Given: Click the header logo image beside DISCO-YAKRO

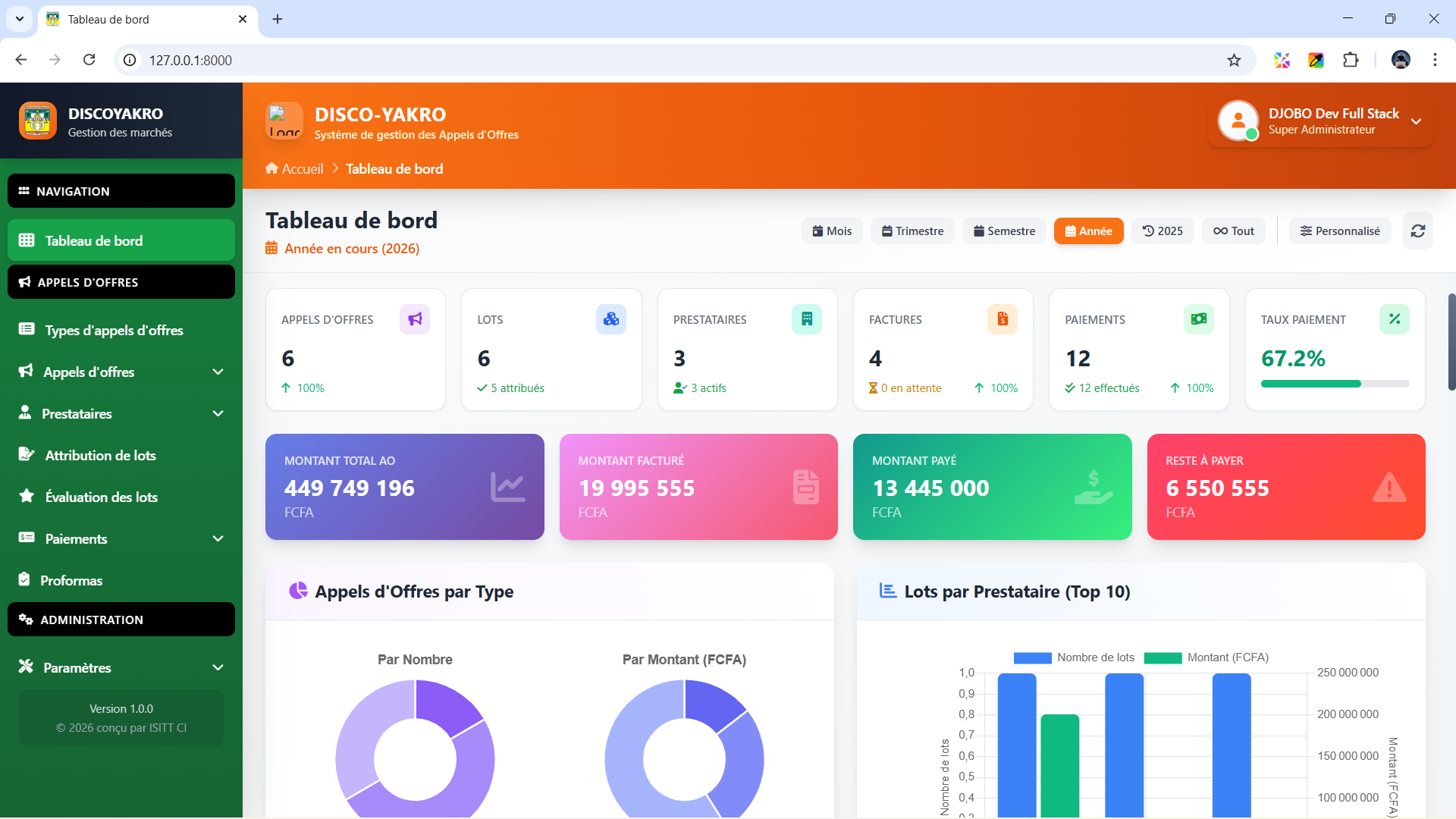Looking at the screenshot, I should tap(284, 121).
